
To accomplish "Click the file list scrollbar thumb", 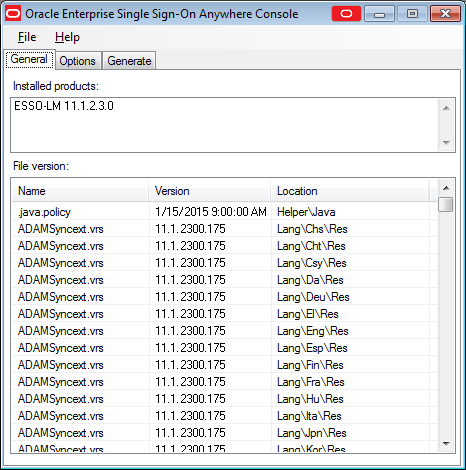I will click(x=446, y=204).
